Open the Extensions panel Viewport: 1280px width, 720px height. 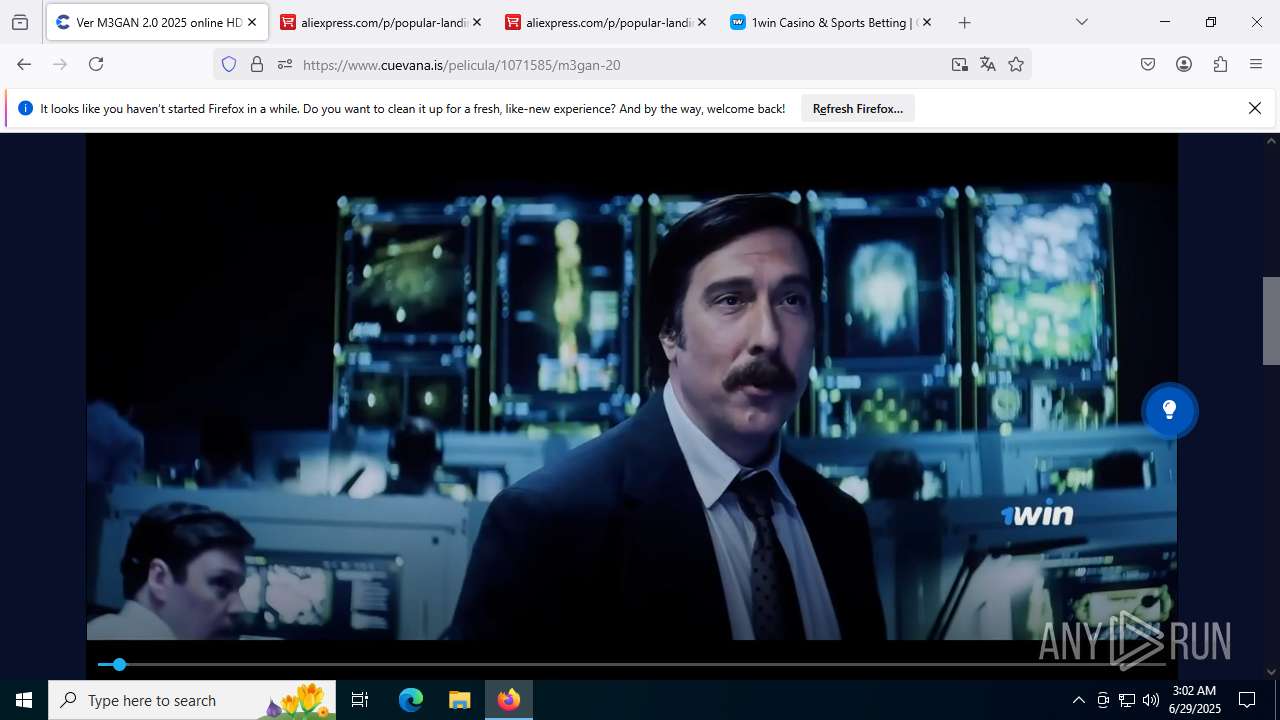1220,64
